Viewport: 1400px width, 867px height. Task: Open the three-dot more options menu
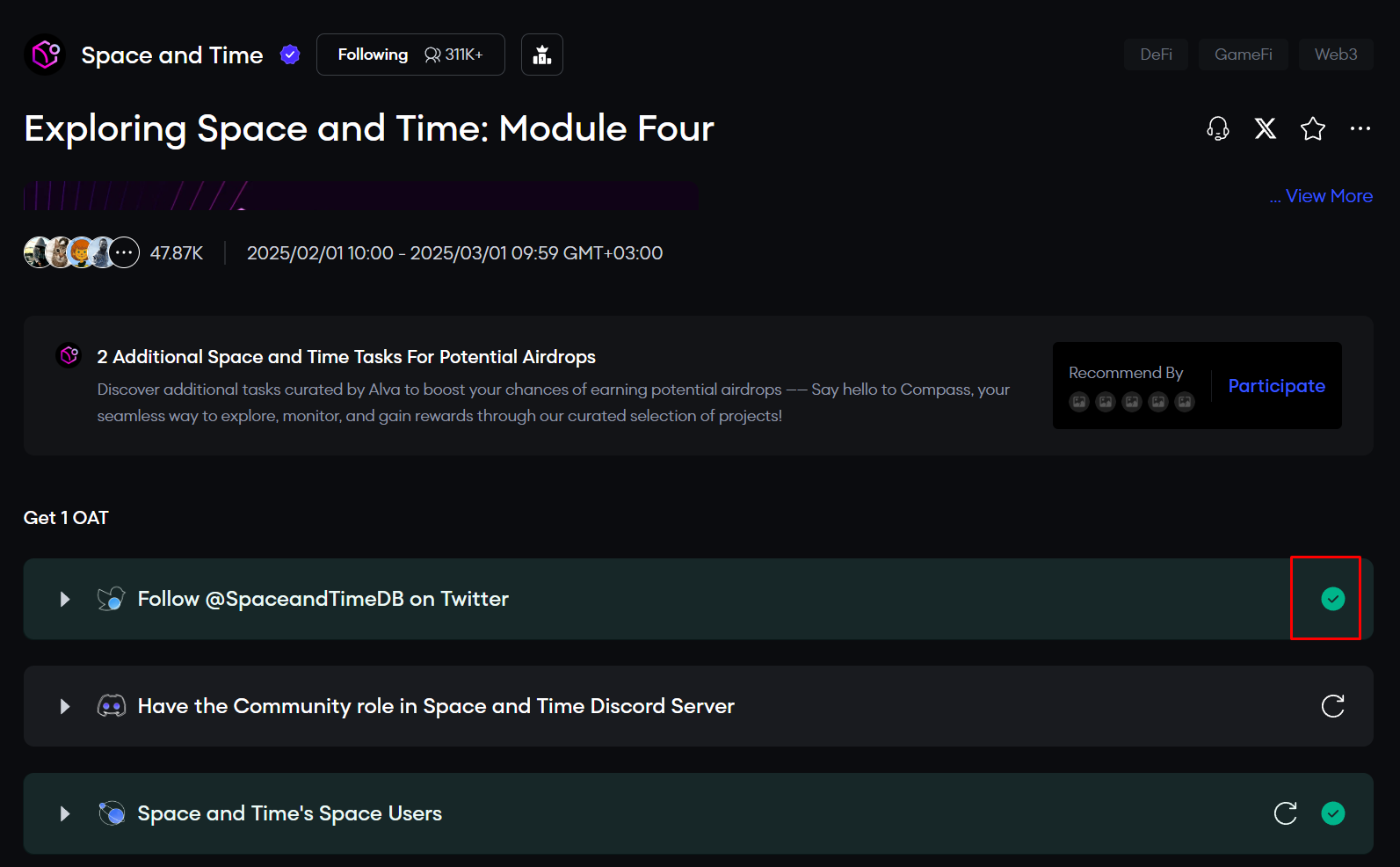pos(1360,128)
